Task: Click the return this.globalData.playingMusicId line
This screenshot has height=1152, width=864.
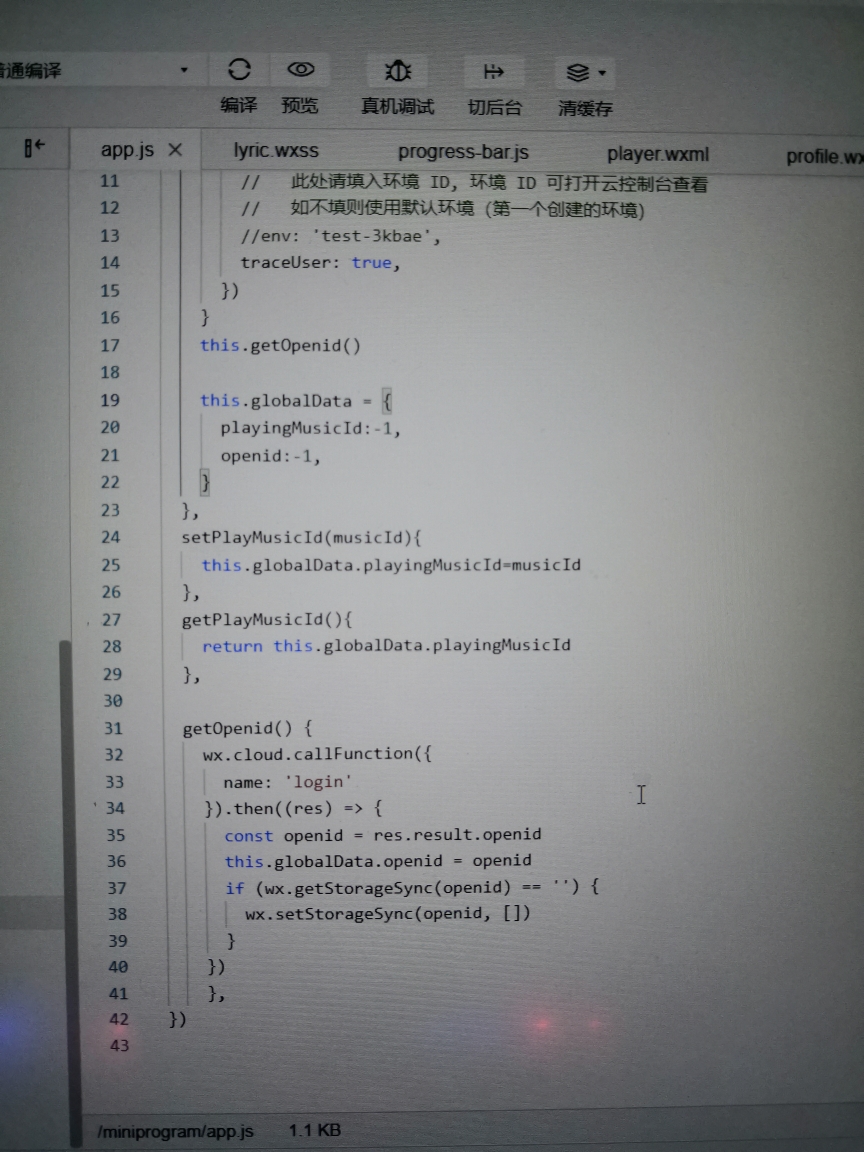Action: (386, 646)
